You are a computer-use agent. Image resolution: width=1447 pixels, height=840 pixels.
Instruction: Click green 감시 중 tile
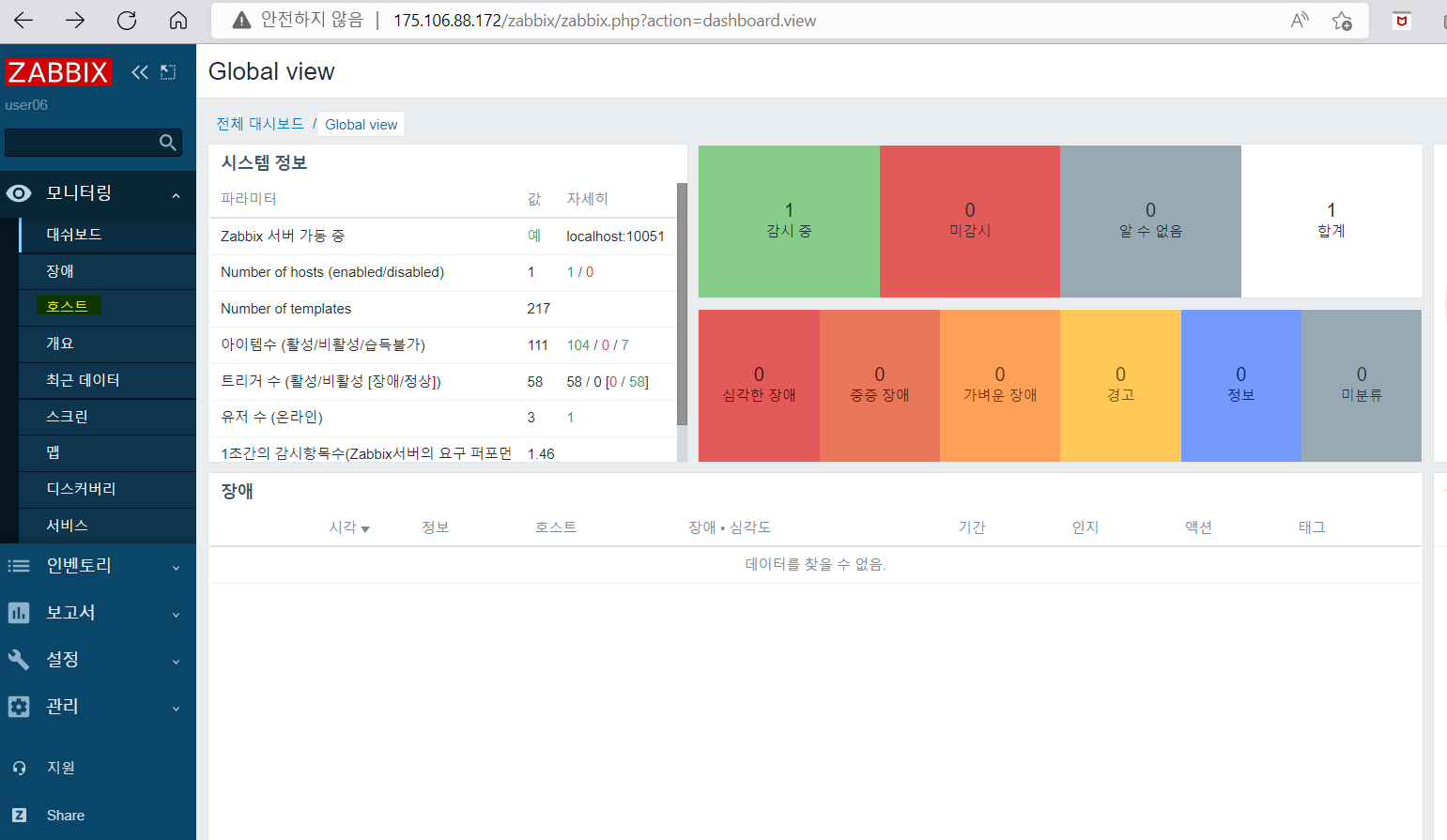[789, 221]
